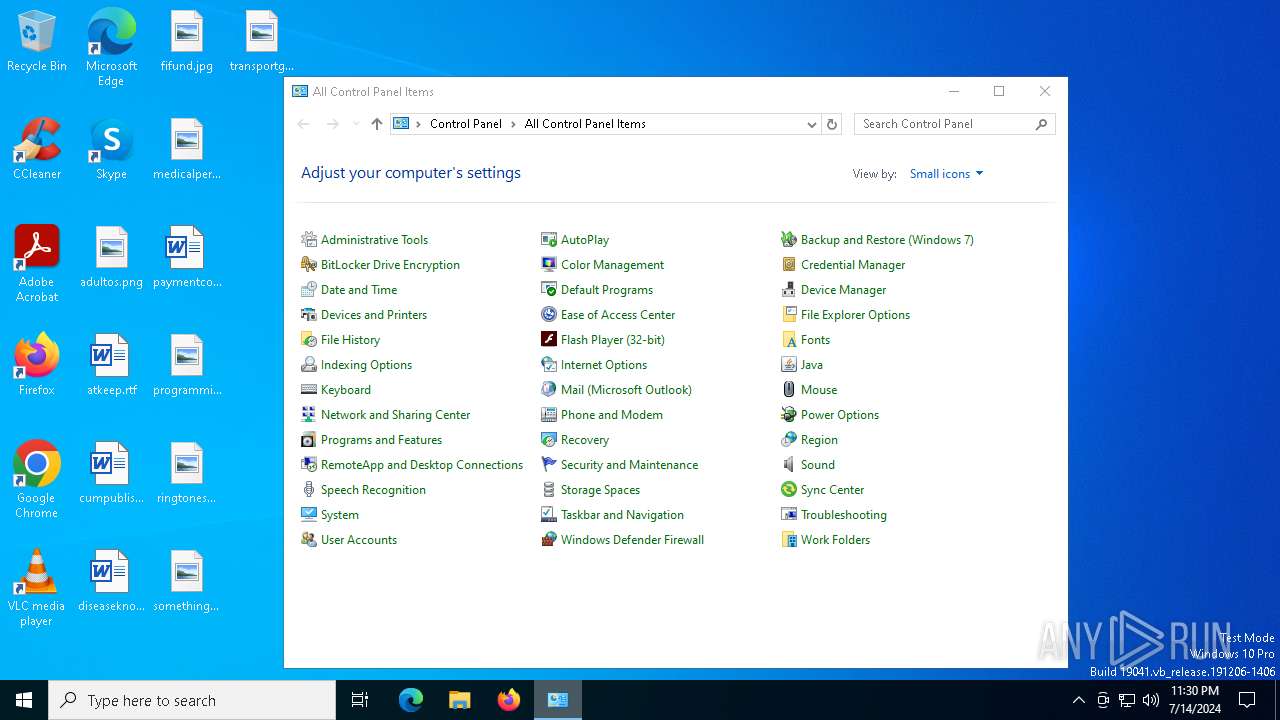1280x720 pixels.
Task: Open Programs and Features link
Action: click(x=381, y=440)
